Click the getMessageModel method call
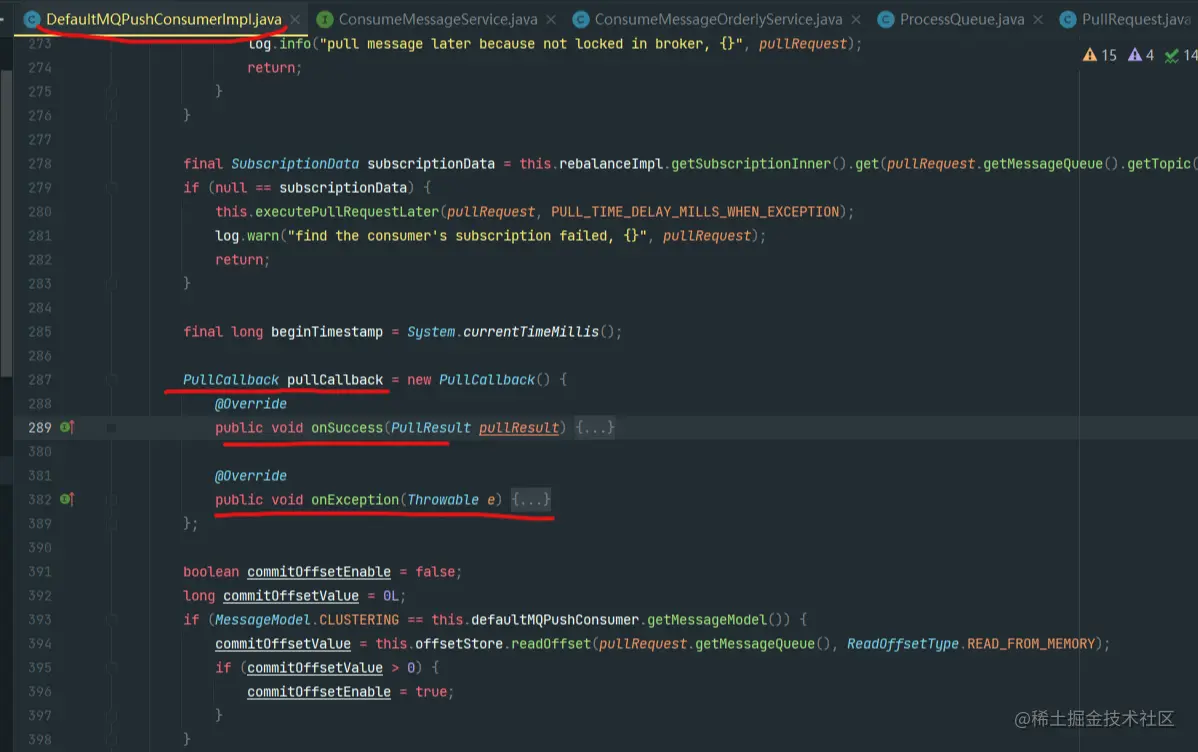The width and height of the screenshot is (1198, 752). 707,620
